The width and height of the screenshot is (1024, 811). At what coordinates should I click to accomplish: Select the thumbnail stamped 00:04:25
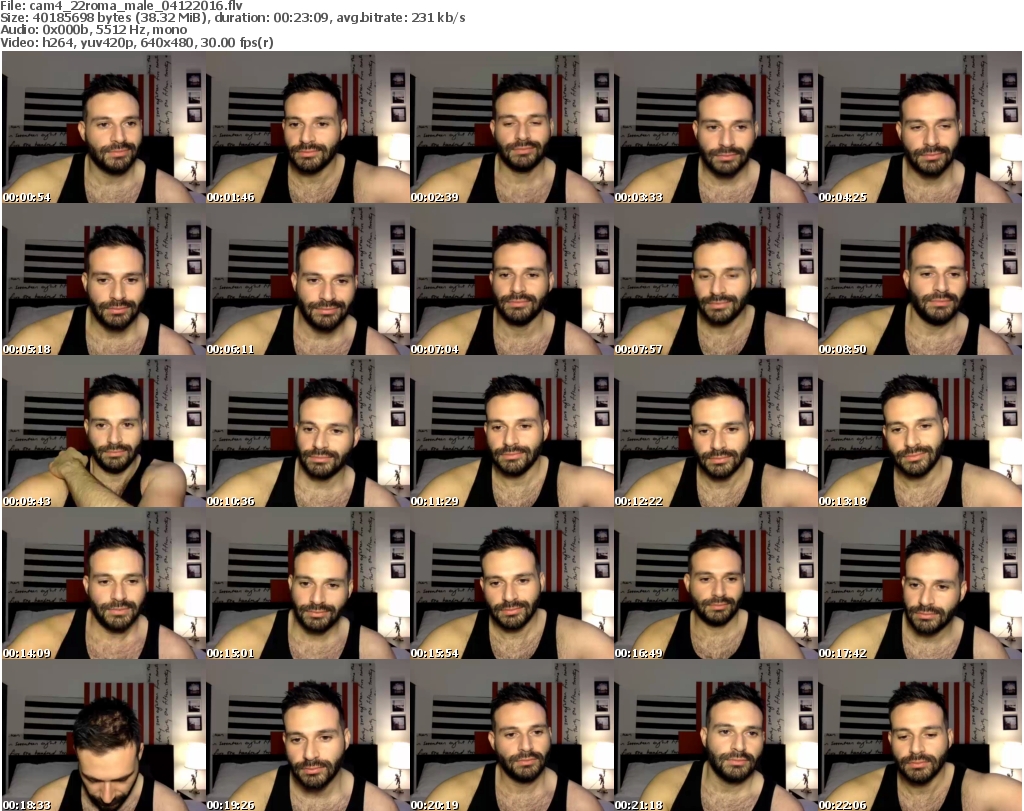pos(920,127)
